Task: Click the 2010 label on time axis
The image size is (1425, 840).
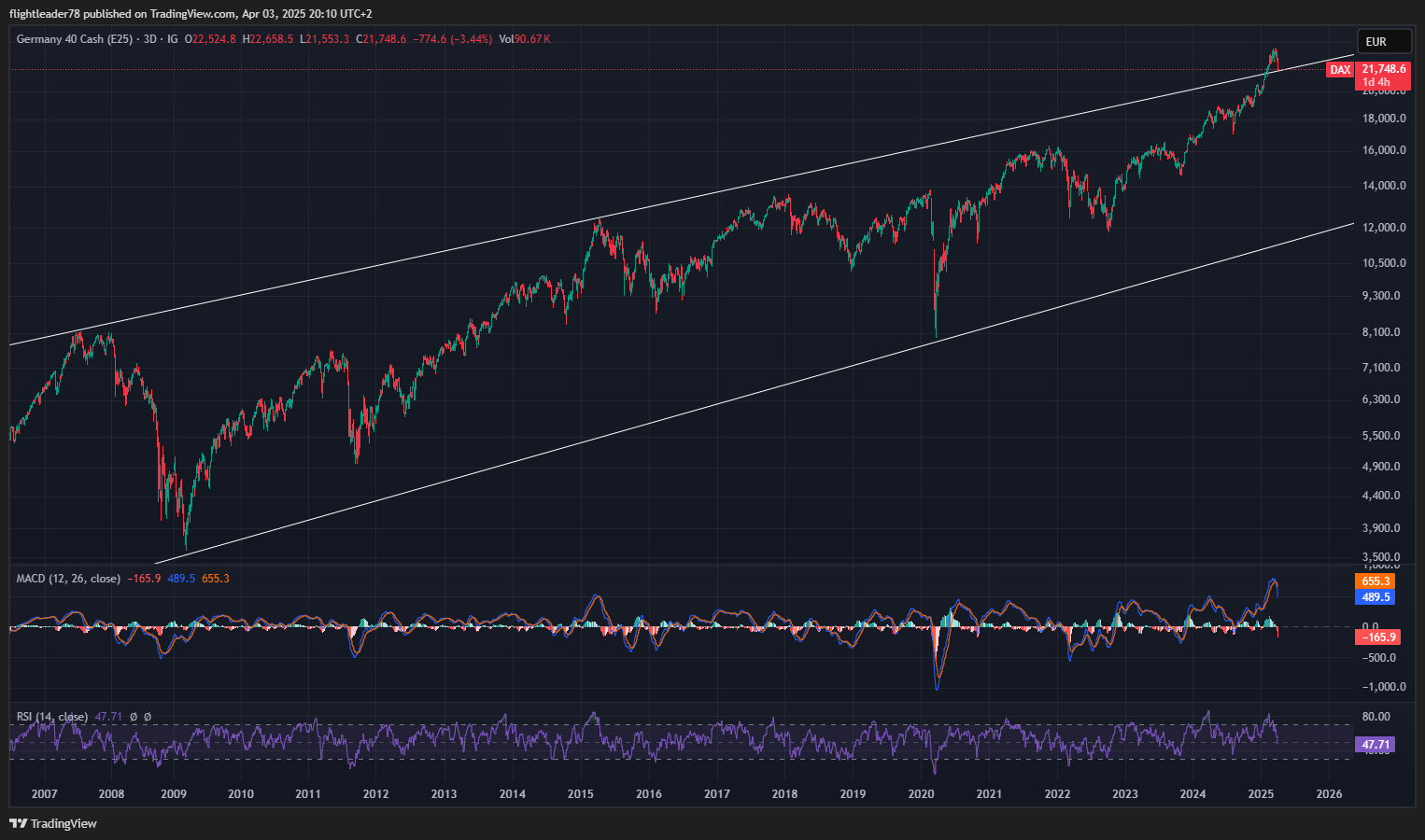Action: (241, 794)
